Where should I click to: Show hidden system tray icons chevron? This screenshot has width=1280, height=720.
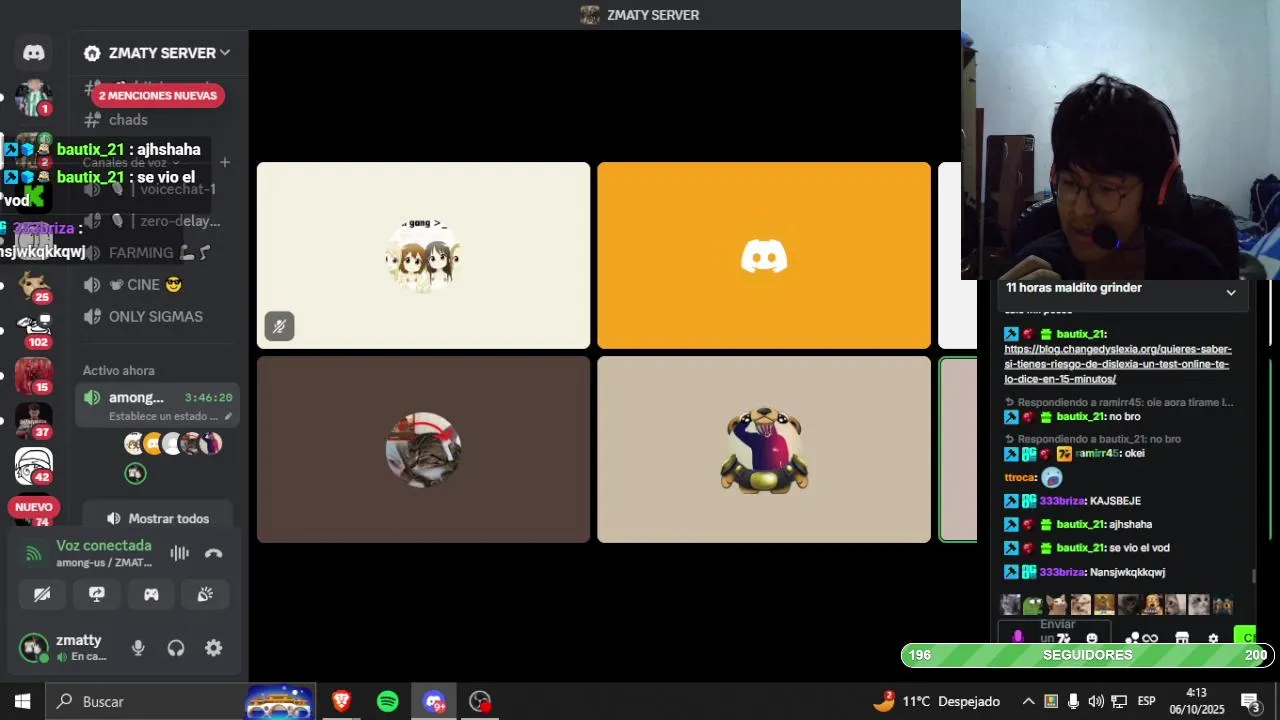point(1028,701)
